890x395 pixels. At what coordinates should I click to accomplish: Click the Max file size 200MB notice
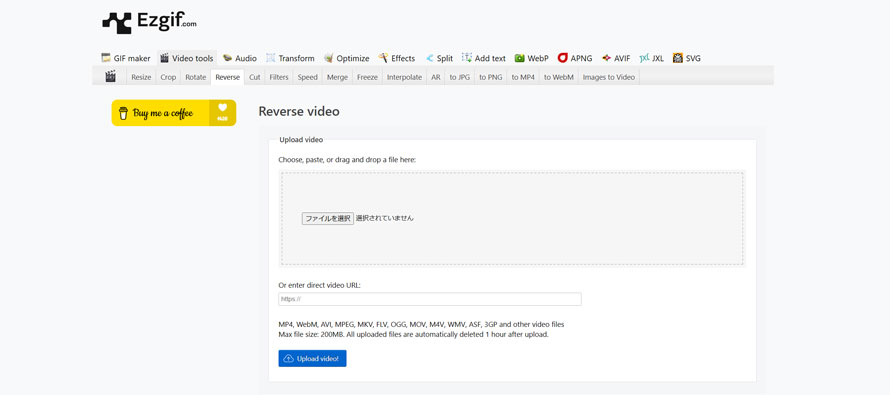413,334
